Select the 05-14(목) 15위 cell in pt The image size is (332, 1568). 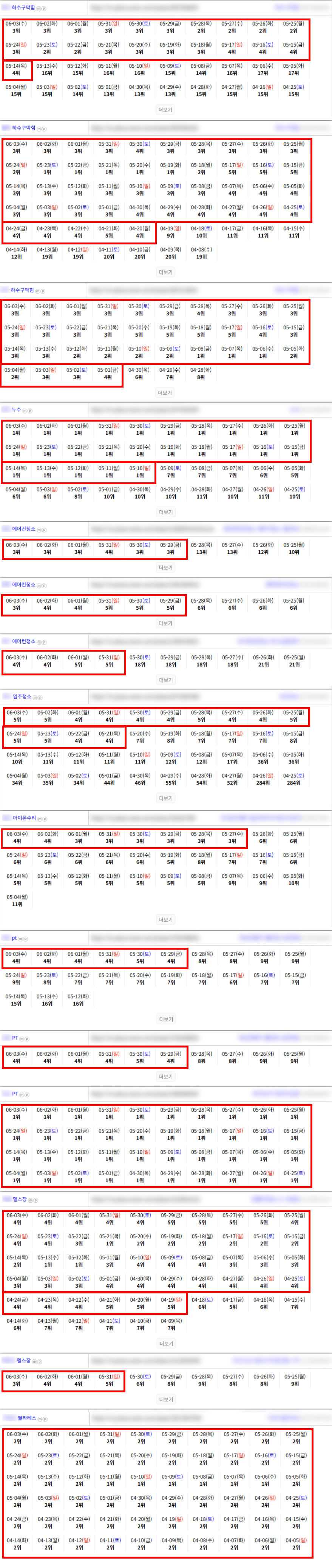pos(17,1000)
